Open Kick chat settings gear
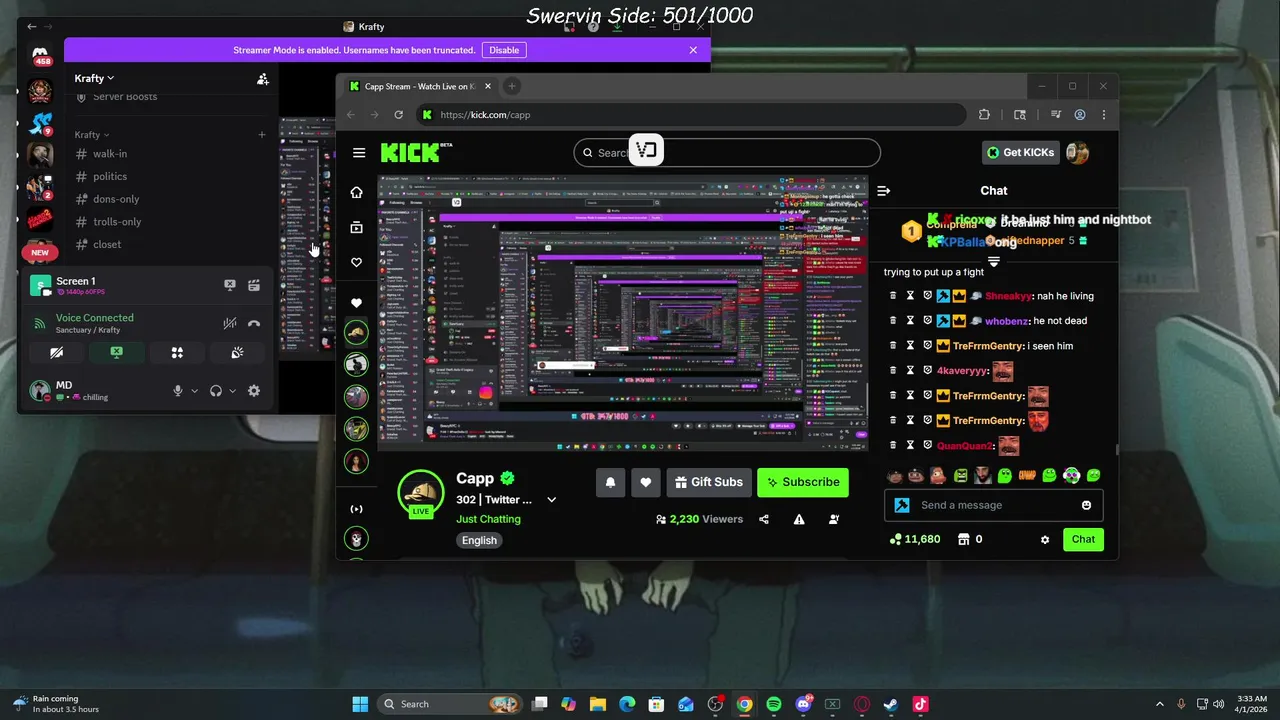The image size is (1280, 720). 1045,540
